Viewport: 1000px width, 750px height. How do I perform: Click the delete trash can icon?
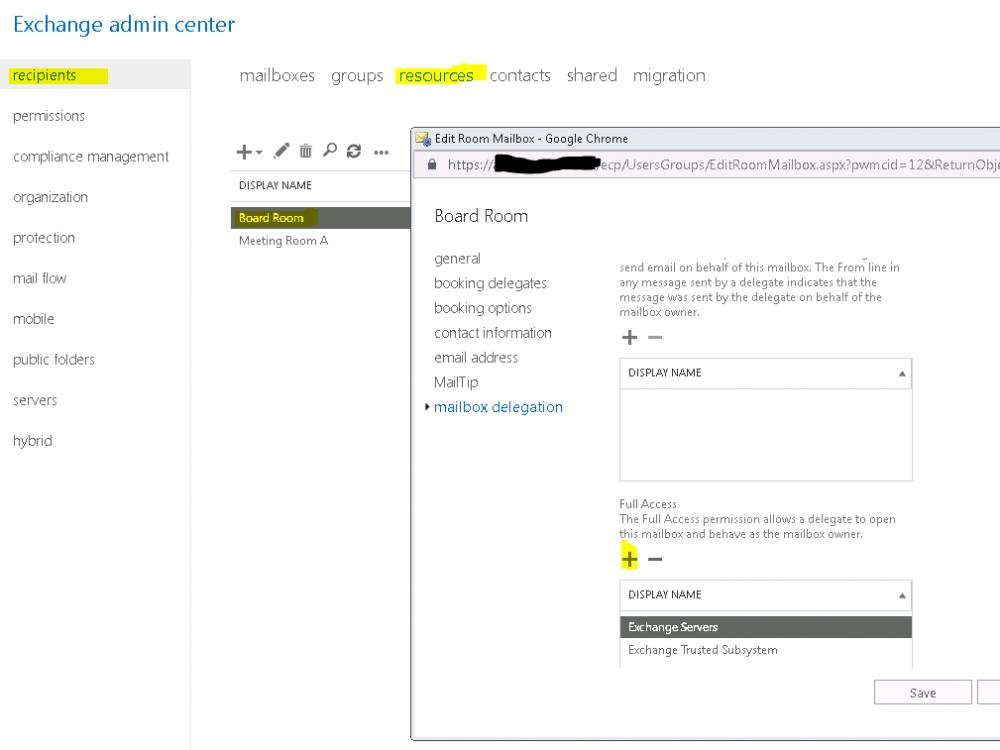[305, 151]
